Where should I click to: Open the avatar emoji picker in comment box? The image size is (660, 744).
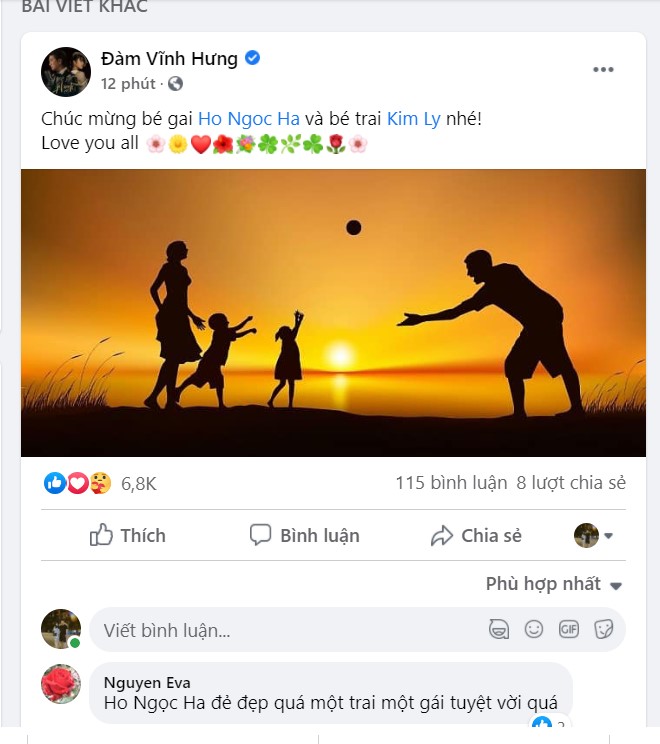498,629
